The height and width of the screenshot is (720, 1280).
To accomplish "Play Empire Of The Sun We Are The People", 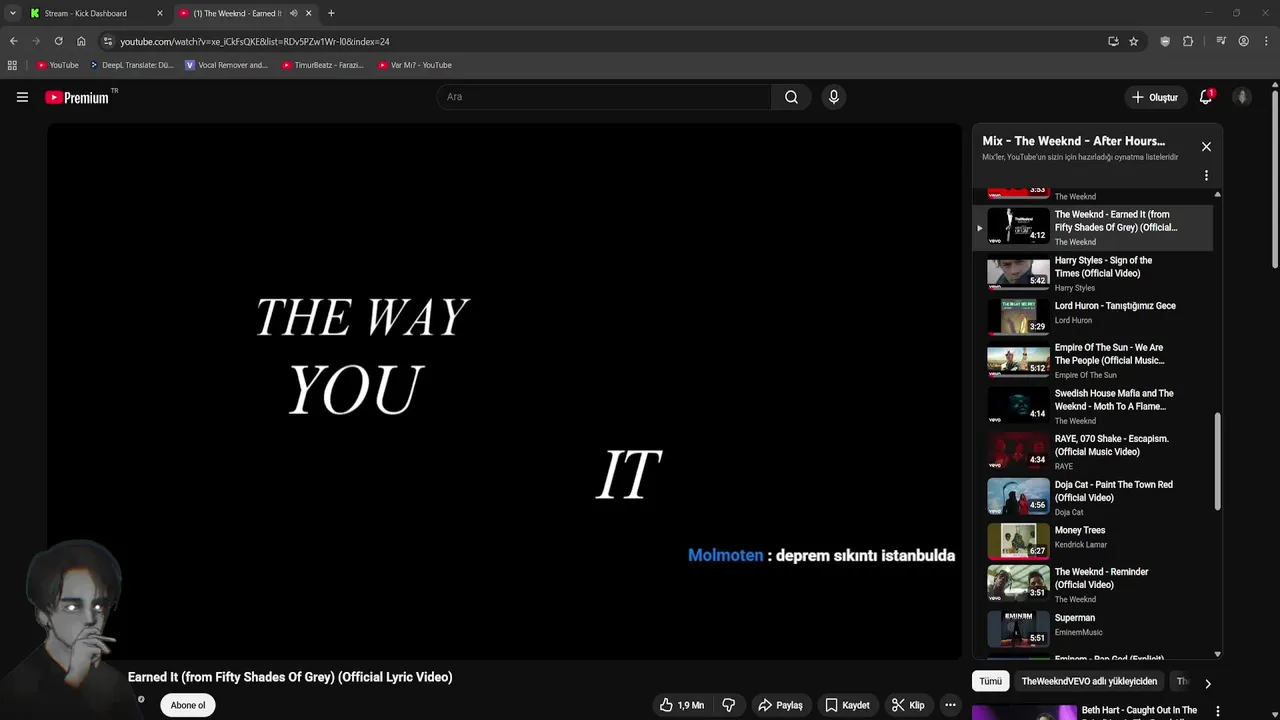I will click(1095, 361).
